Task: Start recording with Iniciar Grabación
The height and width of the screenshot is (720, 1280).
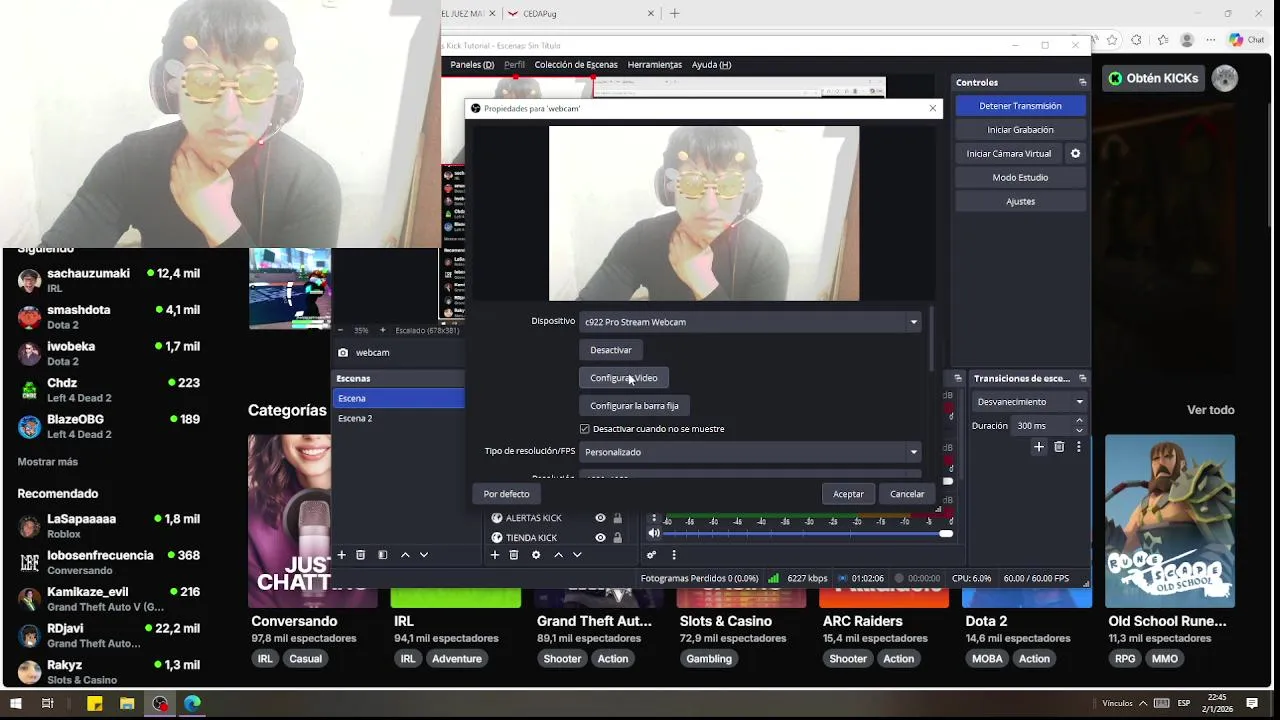Action: [1020, 130]
